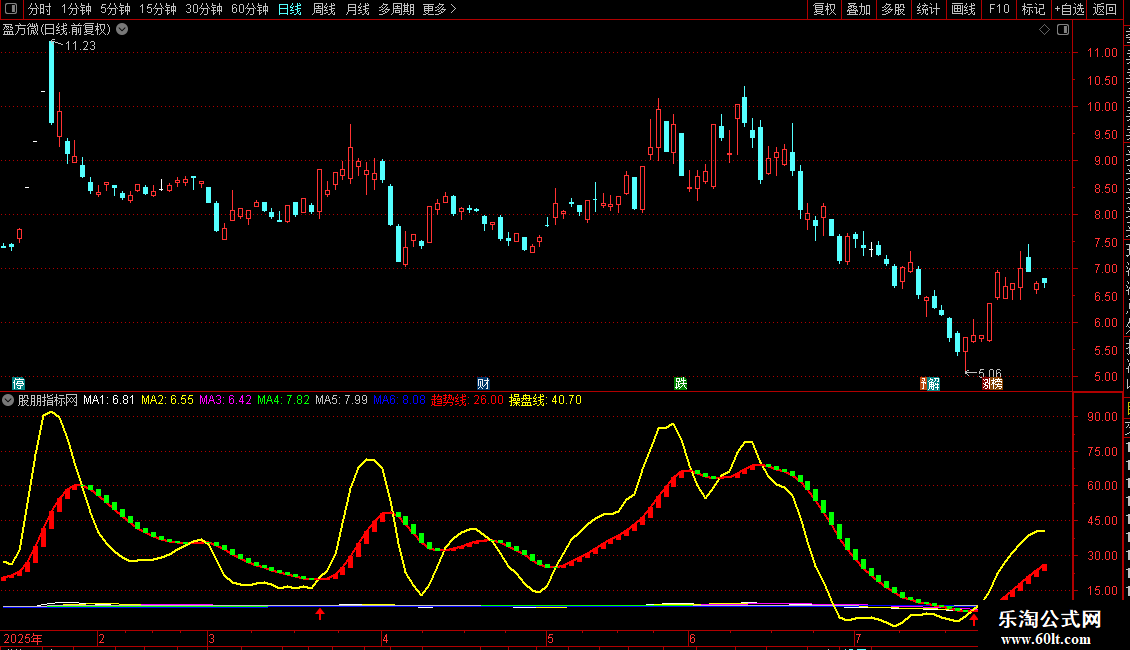Add stock via +自选 button
The height and width of the screenshot is (650, 1130).
[x=1069, y=9]
